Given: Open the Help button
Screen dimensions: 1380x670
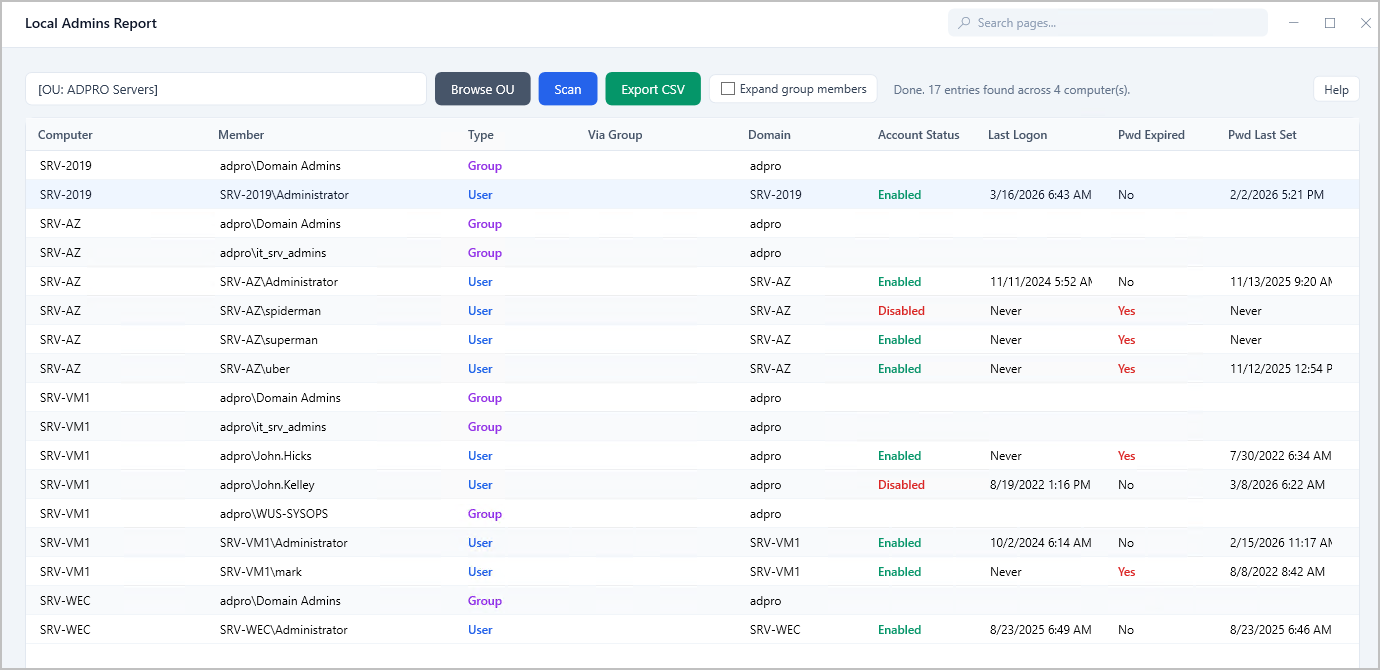Looking at the screenshot, I should point(1336,89).
